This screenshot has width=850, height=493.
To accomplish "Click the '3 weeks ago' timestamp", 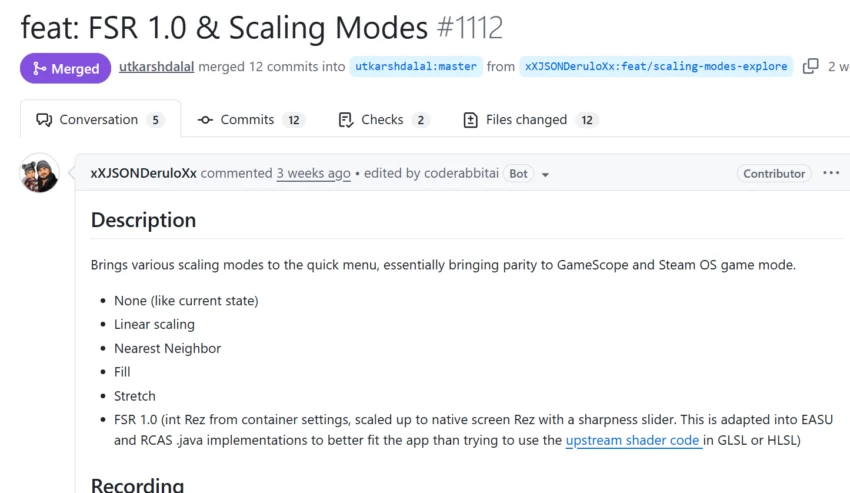I will coord(313,173).
